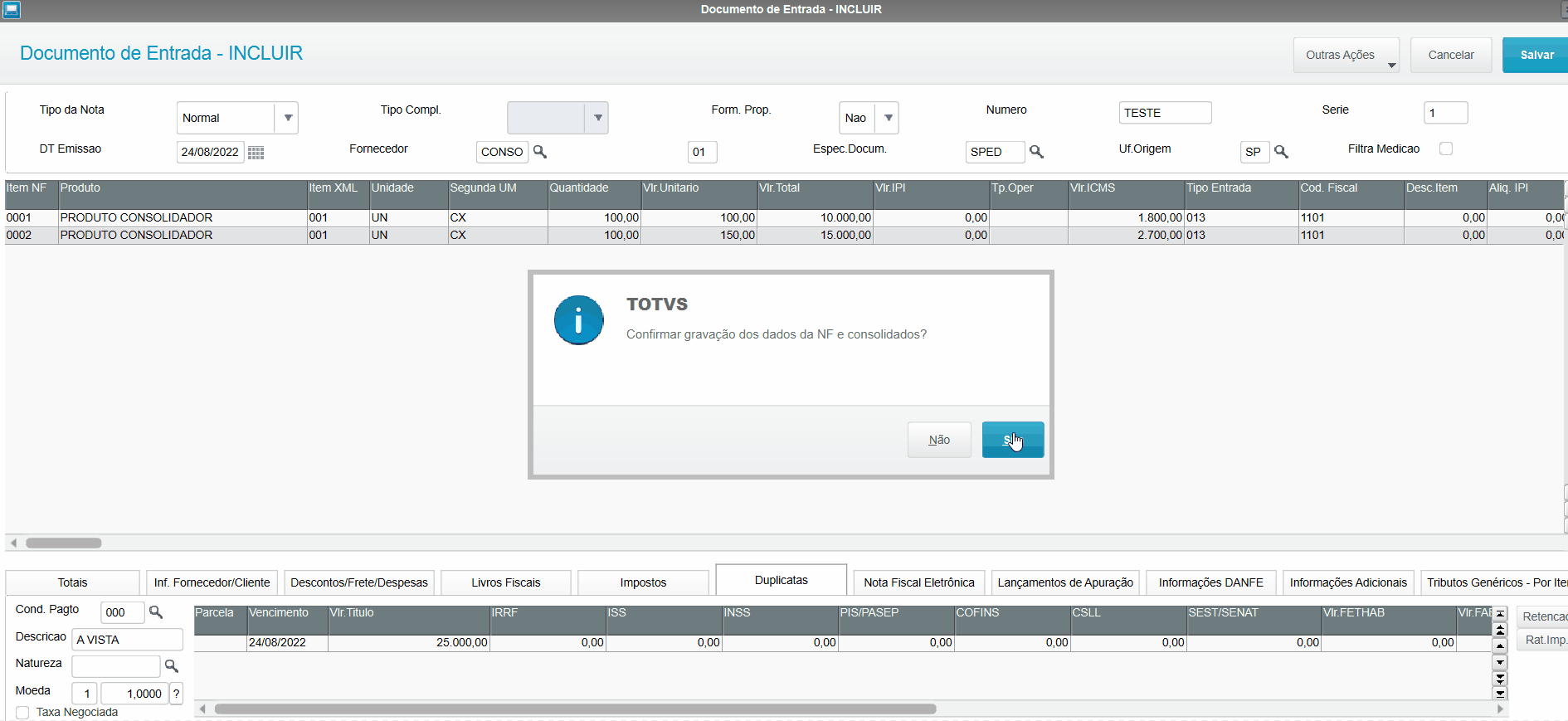Click the window icon in the title bar
1568x721 pixels.
(12, 10)
